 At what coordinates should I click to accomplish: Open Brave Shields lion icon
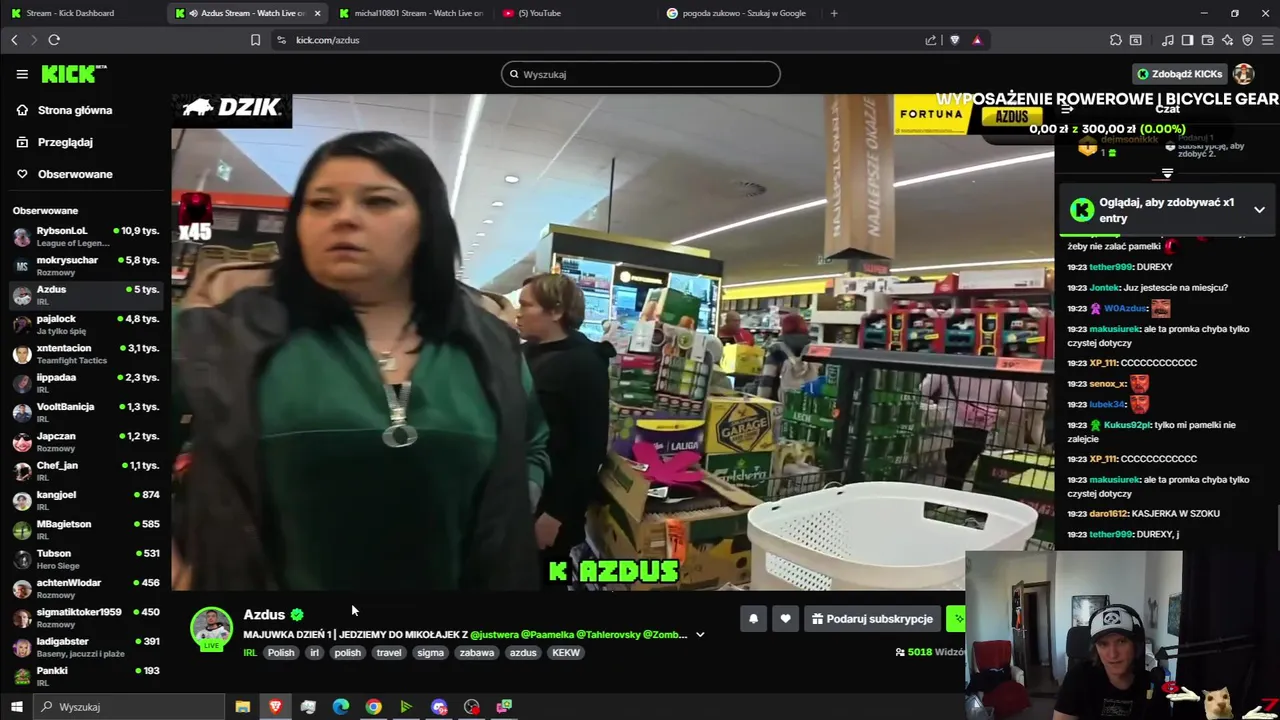click(954, 40)
